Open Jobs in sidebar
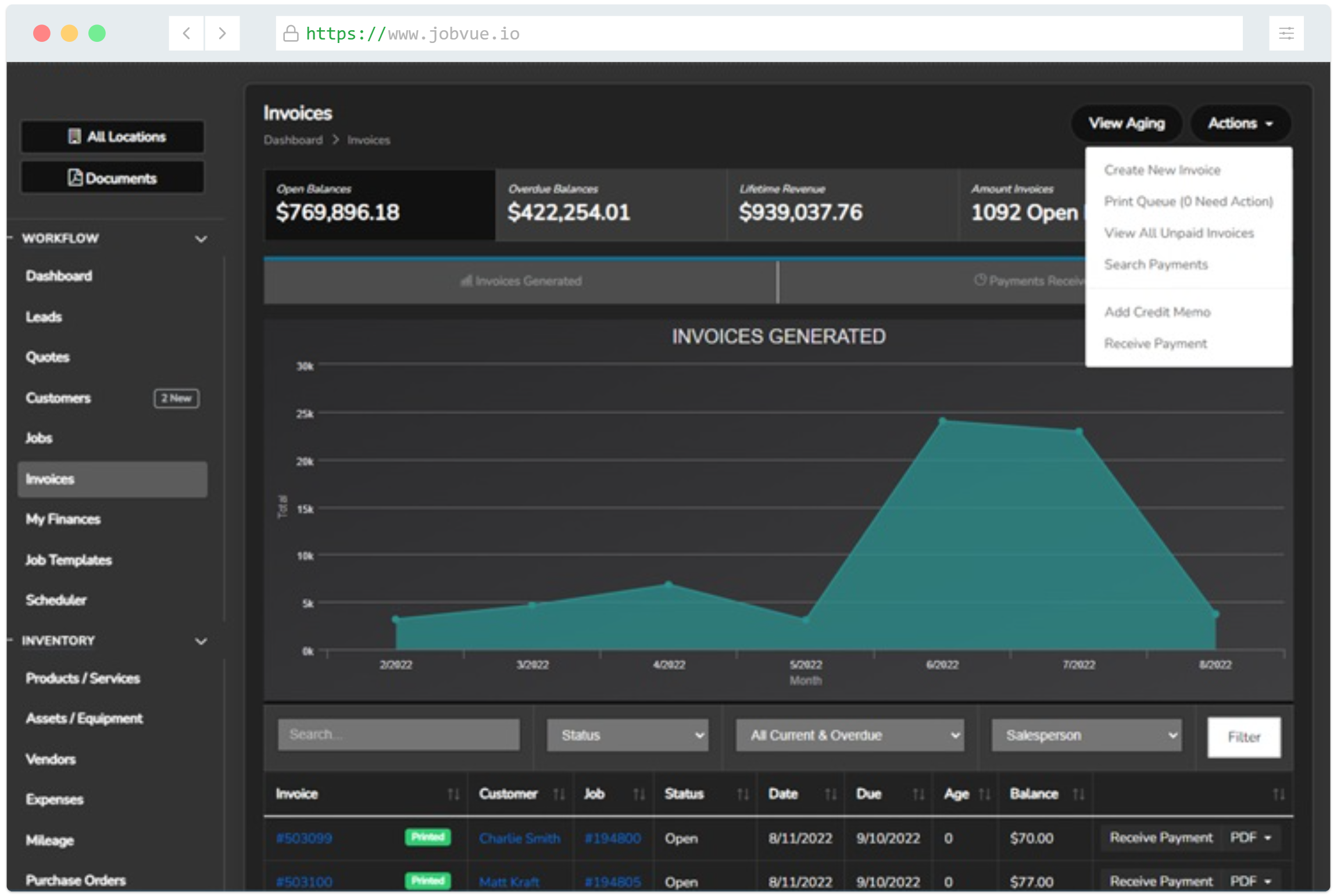 tap(39, 438)
